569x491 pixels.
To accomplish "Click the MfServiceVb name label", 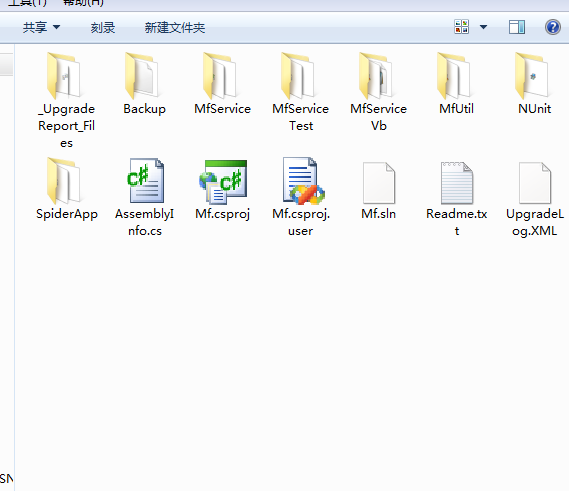I will click(x=378, y=117).
